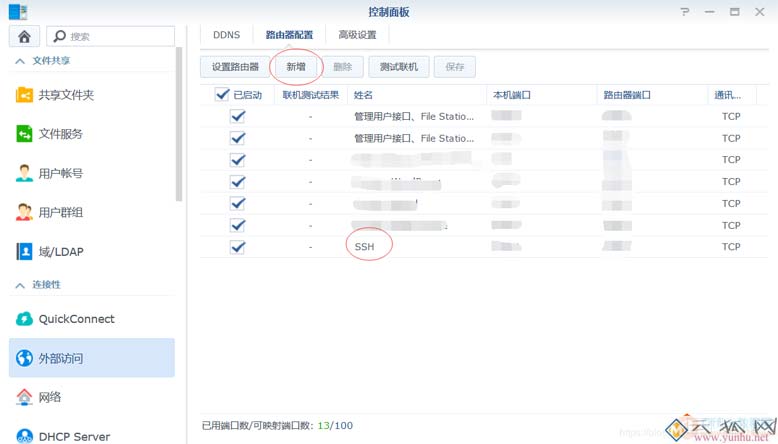Open Domain/LDAP (域/LDAP) icon

coord(24,251)
